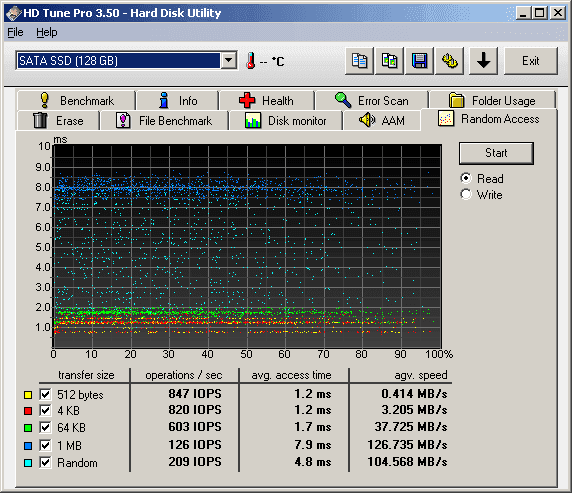Click the thermometer temperature icon
This screenshot has height=493, width=572.
tap(251, 61)
